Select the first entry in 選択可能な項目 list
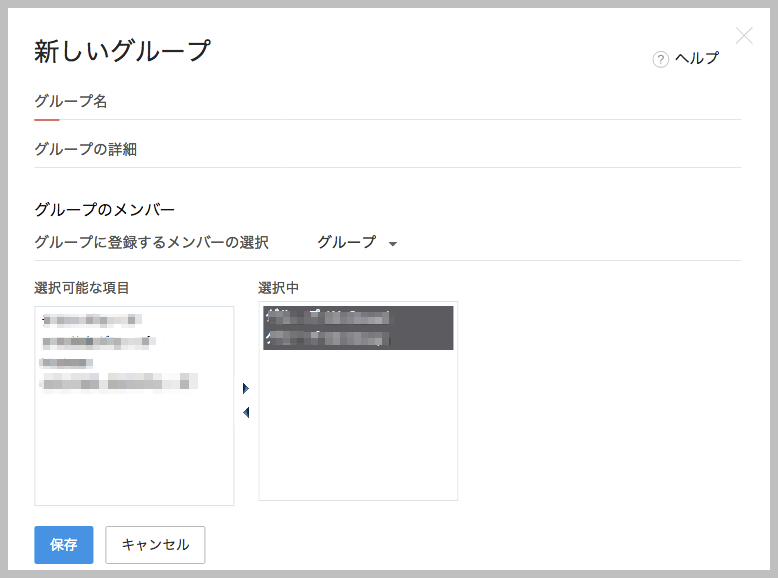The width and height of the screenshot is (778, 578). pos(92,321)
